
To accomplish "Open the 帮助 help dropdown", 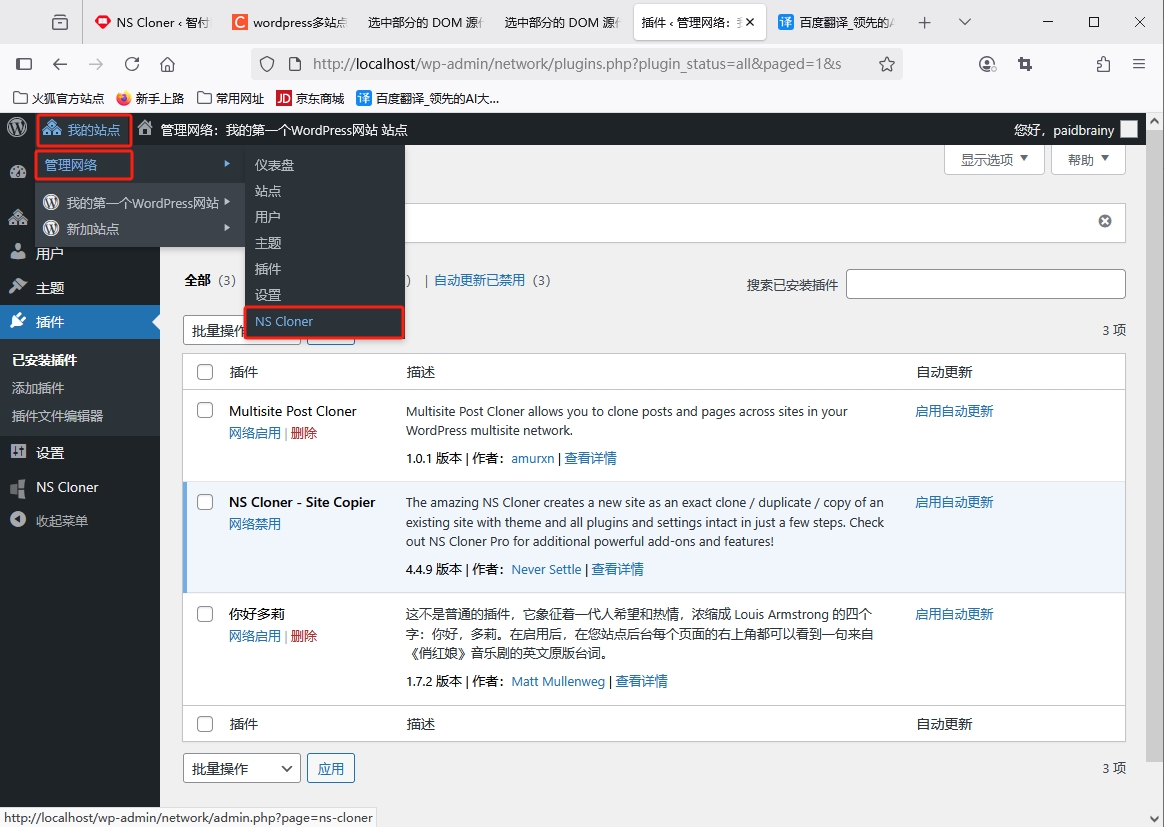I will click(1088, 160).
